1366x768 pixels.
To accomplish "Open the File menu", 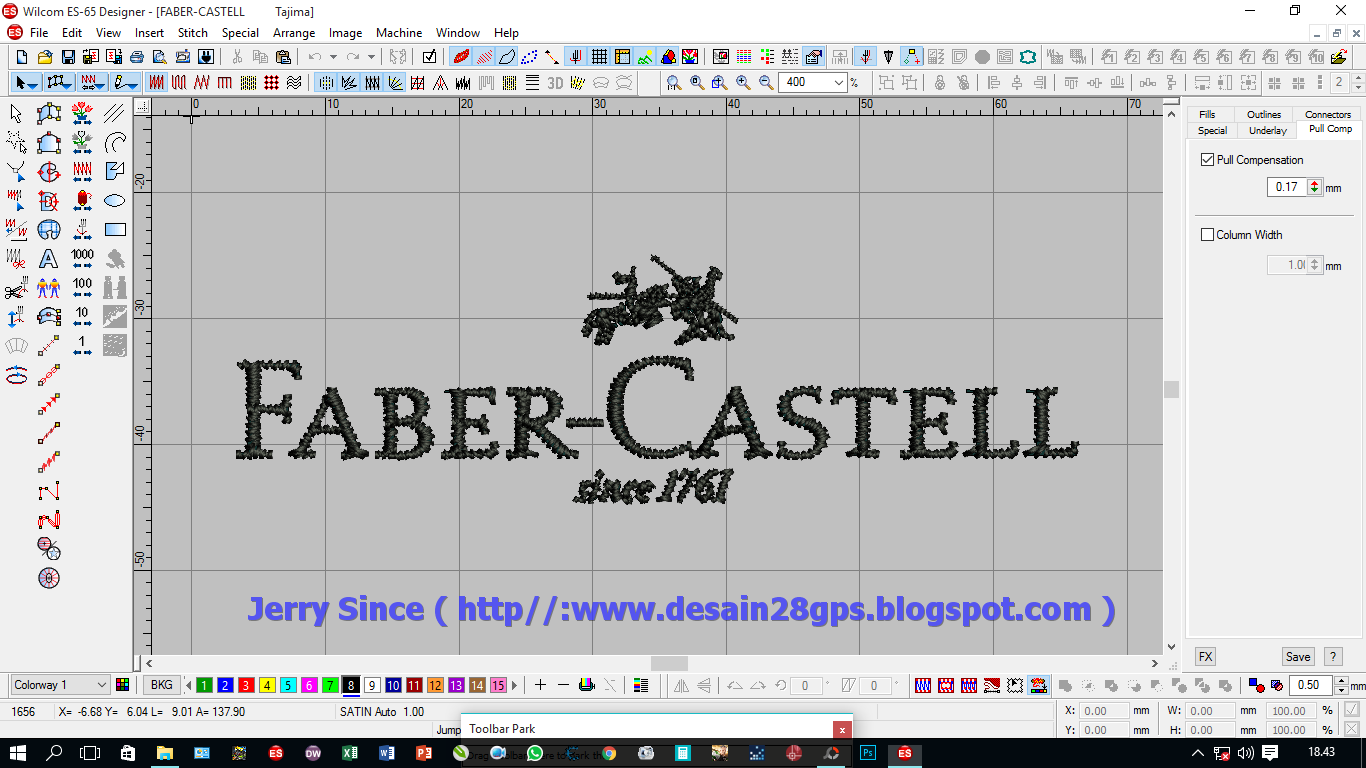I will [x=39, y=33].
